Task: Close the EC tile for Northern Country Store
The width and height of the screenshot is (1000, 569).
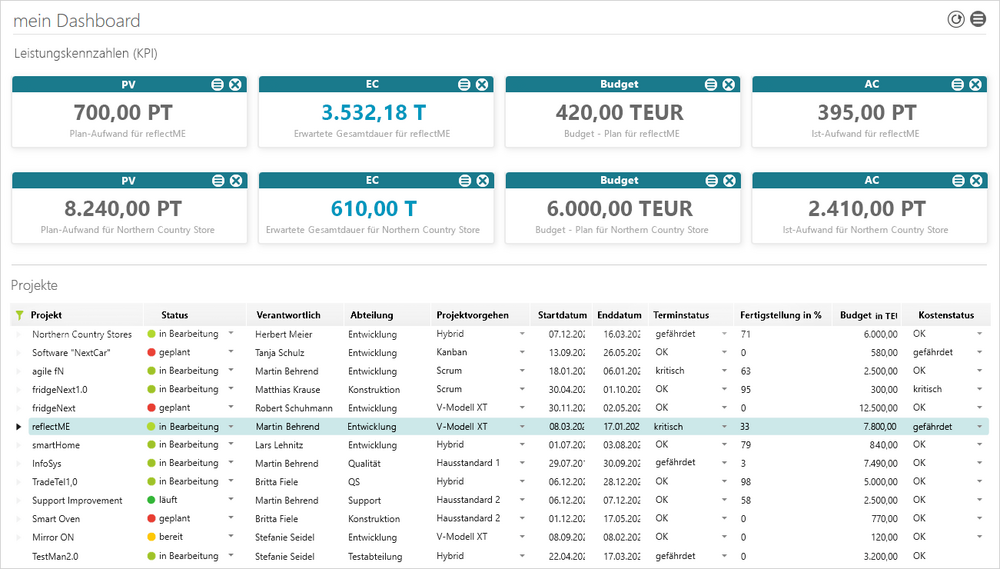Action: click(482, 180)
